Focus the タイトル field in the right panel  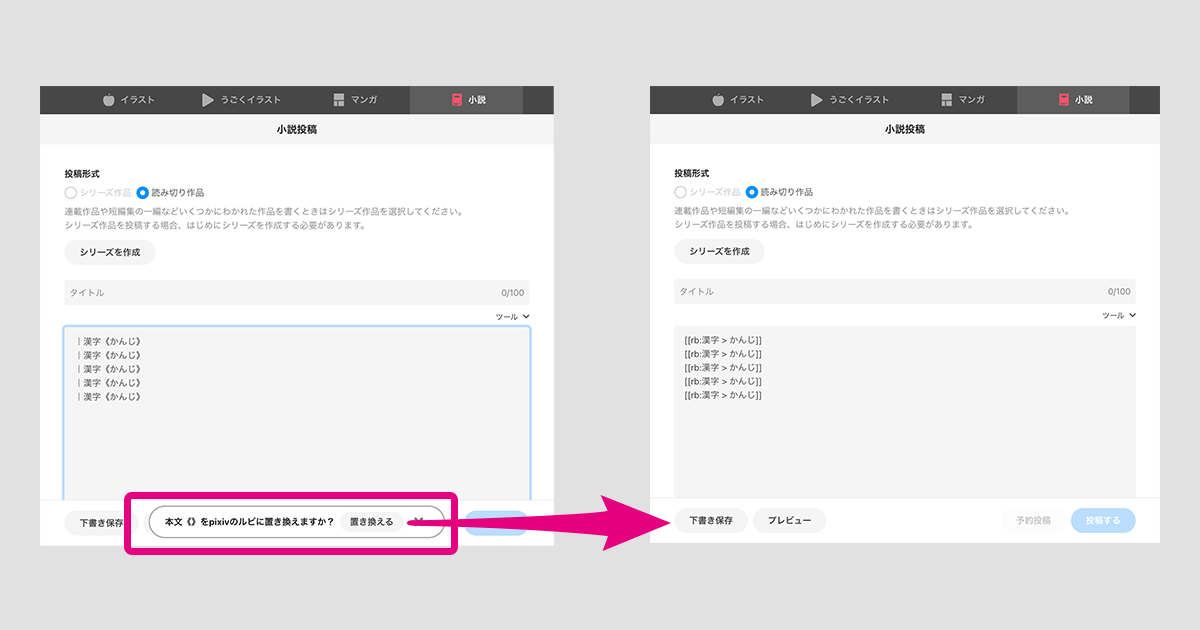[905, 292]
